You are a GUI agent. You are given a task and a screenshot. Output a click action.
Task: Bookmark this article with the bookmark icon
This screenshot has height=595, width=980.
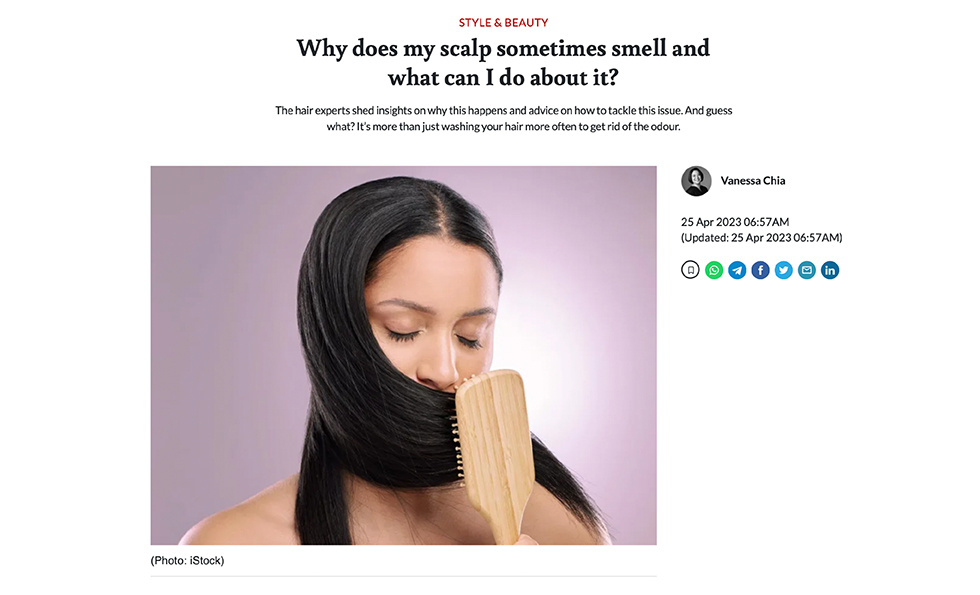tap(690, 270)
